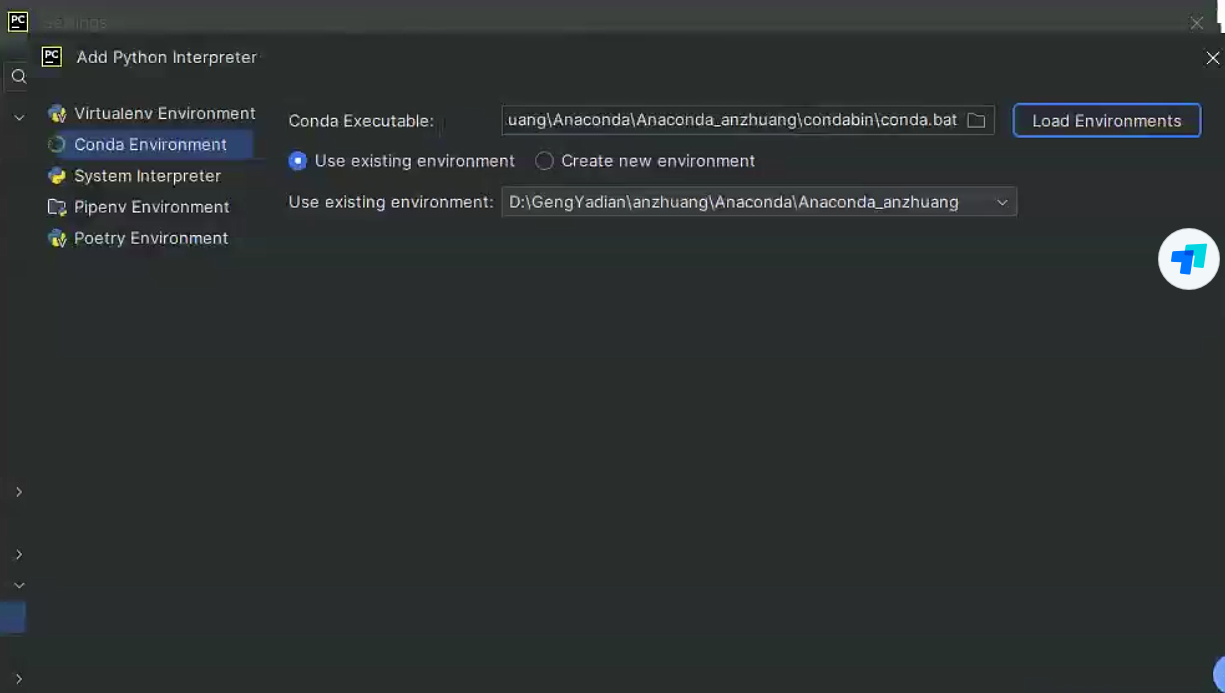Open the floating blue assistant bubble
1225x693 pixels.
(x=1189, y=260)
